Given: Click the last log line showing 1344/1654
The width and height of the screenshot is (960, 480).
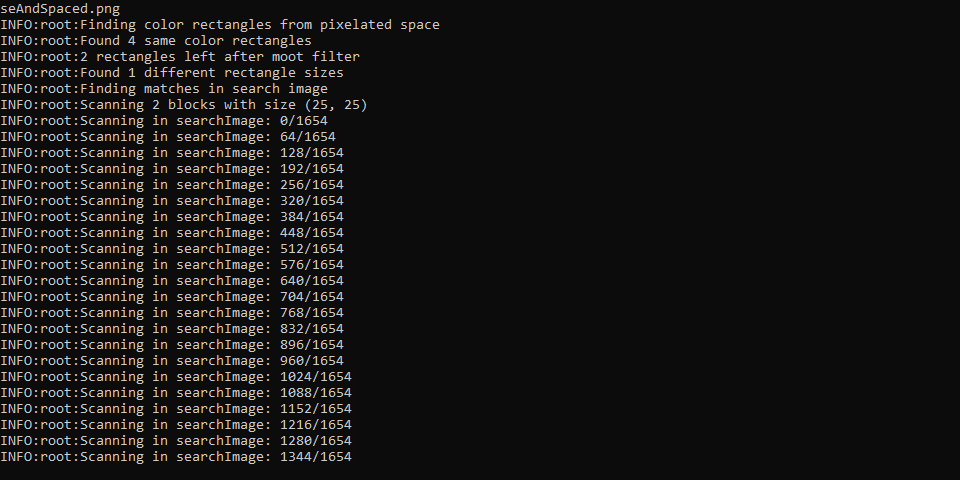Looking at the screenshot, I should 176,456.
